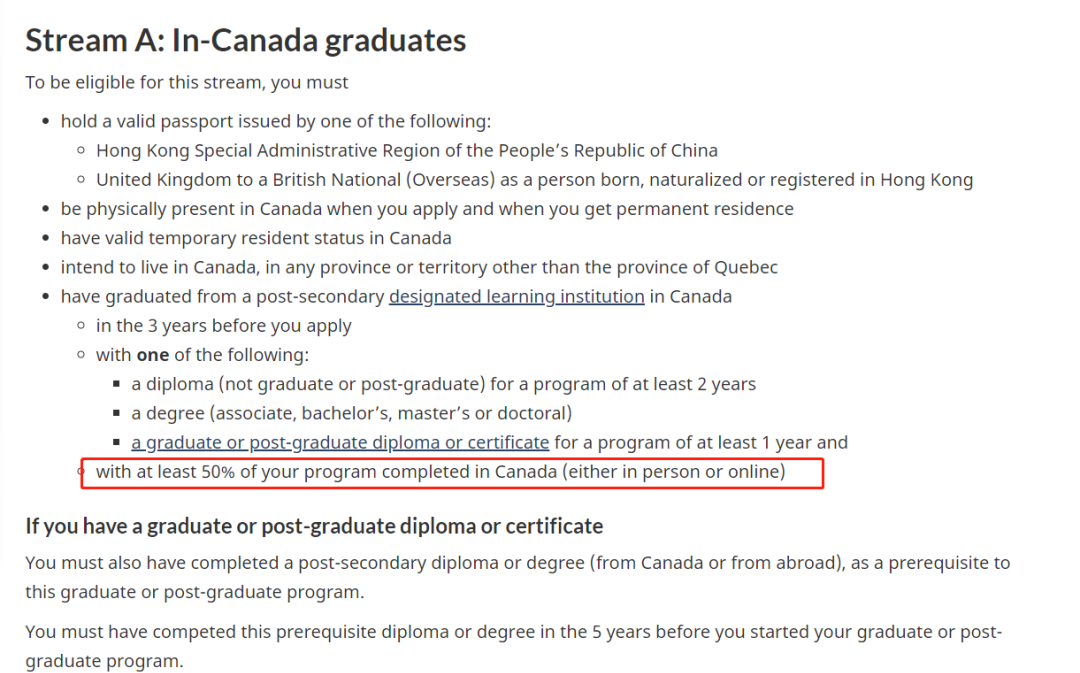
Task: Click 'If you have a graduate or post-graduate' subheading
Action: (x=314, y=526)
